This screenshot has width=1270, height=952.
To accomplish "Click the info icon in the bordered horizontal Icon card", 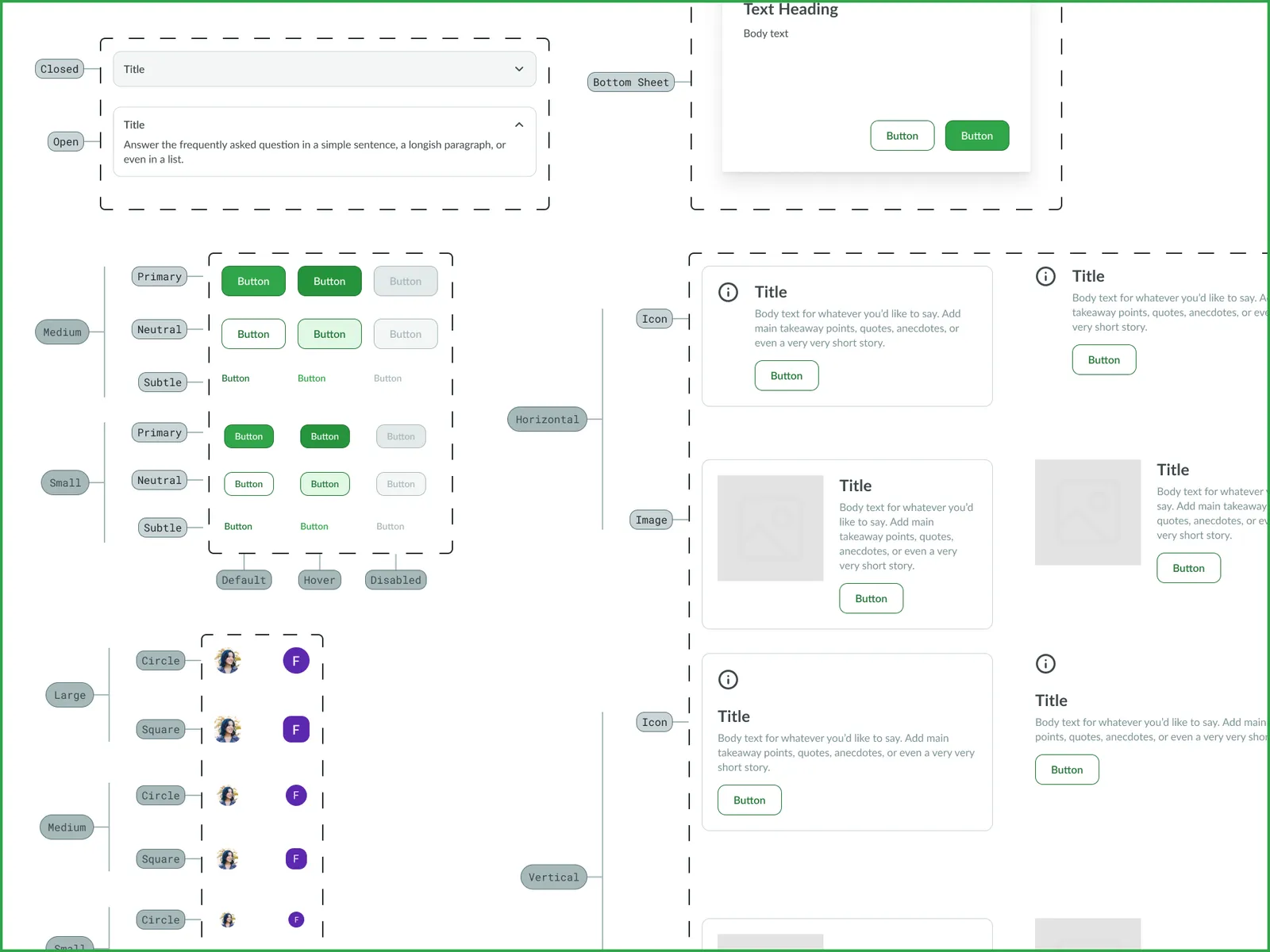I will pyautogui.click(x=728, y=292).
